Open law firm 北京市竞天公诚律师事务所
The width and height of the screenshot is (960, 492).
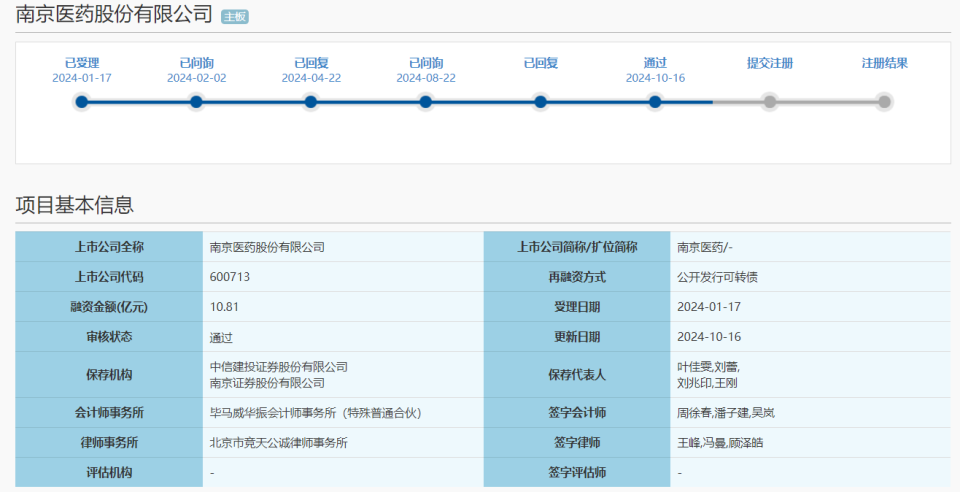(279, 442)
